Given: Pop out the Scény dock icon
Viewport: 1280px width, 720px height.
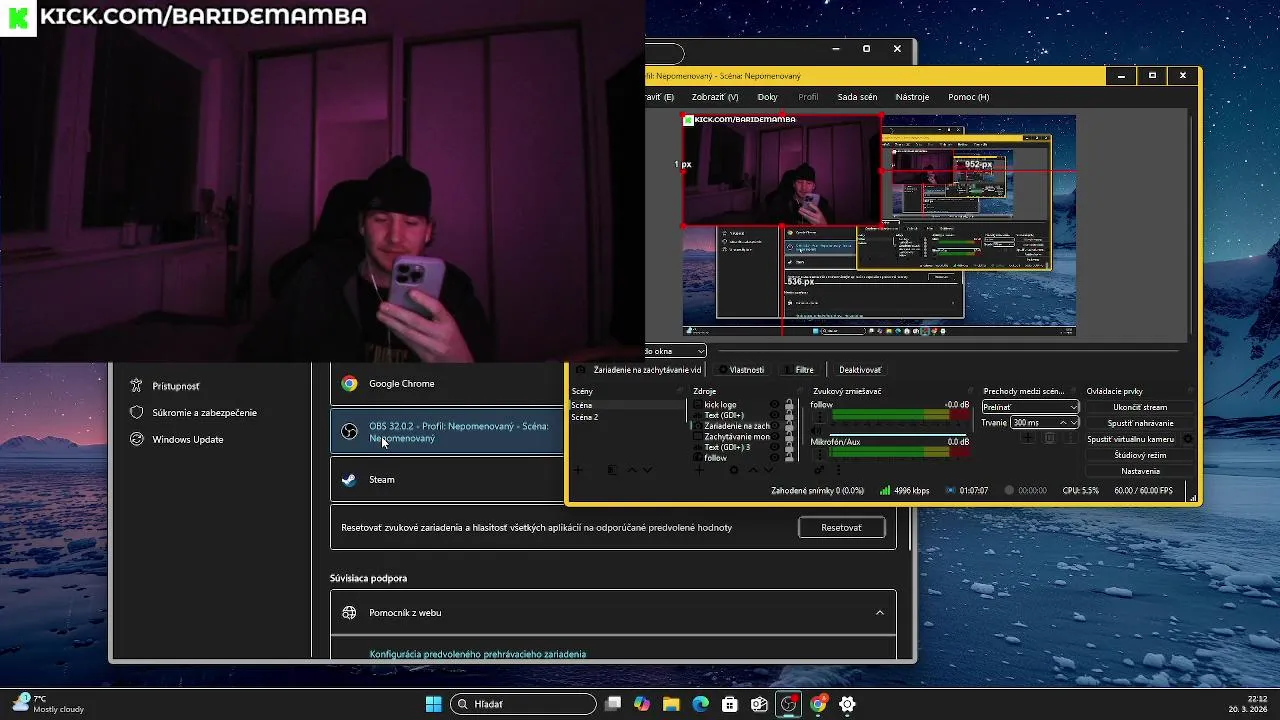Looking at the screenshot, I should [x=680, y=390].
